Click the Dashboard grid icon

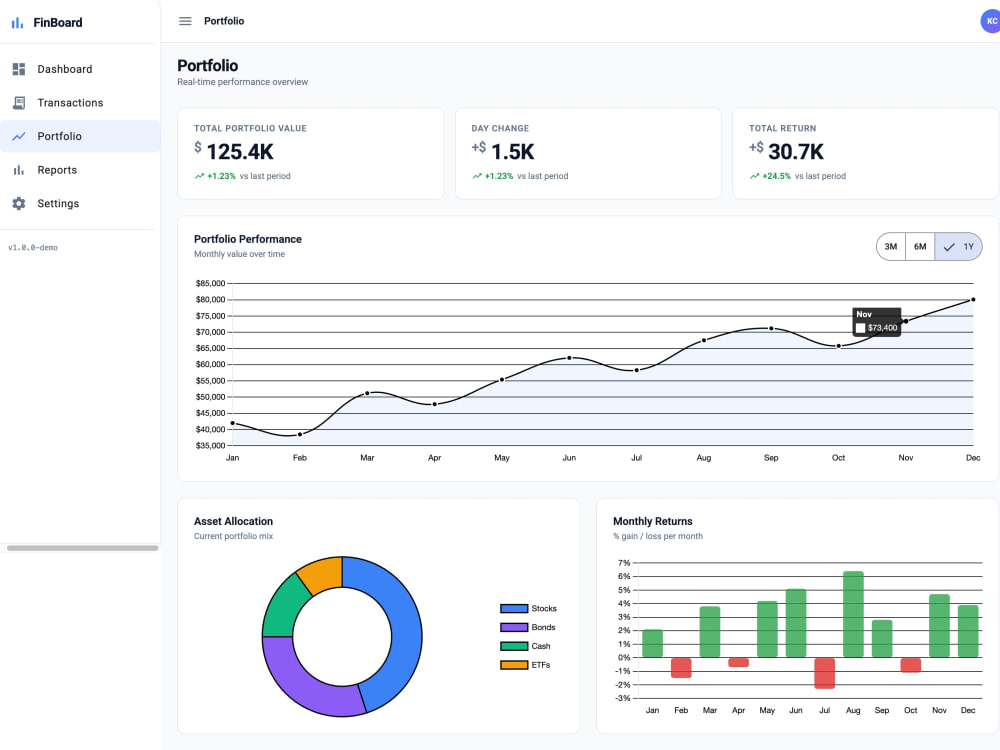pos(19,69)
